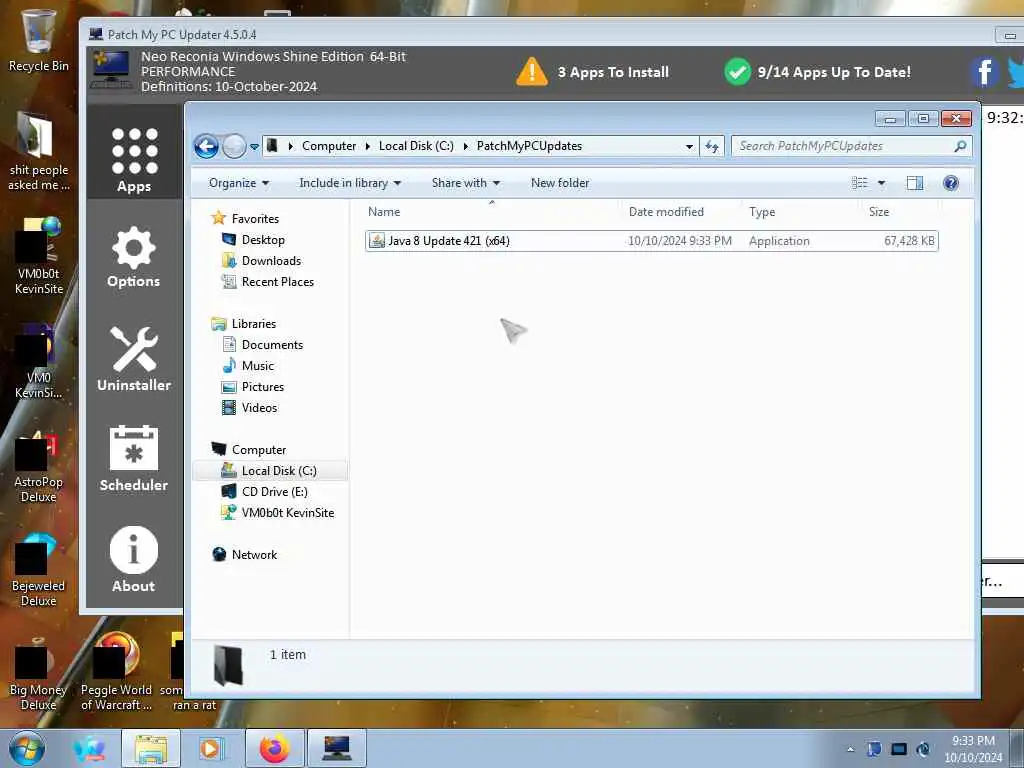This screenshot has height=768, width=1024.
Task: Select the Pictures library
Action: click(253, 387)
